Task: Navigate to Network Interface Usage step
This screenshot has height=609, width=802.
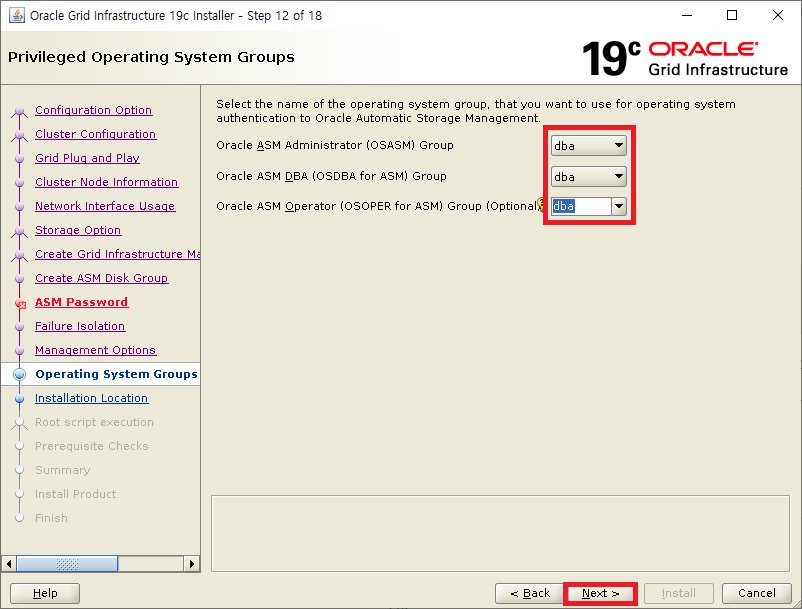Action: tap(105, 206)
